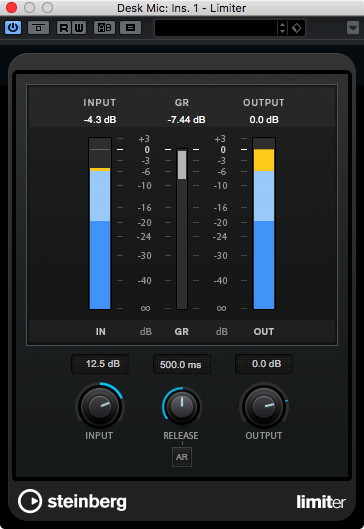Click the window title Desk Mic: Ins. 1 - Limiter
Viewport: 364px width, 529px height.
pos(181,8)
